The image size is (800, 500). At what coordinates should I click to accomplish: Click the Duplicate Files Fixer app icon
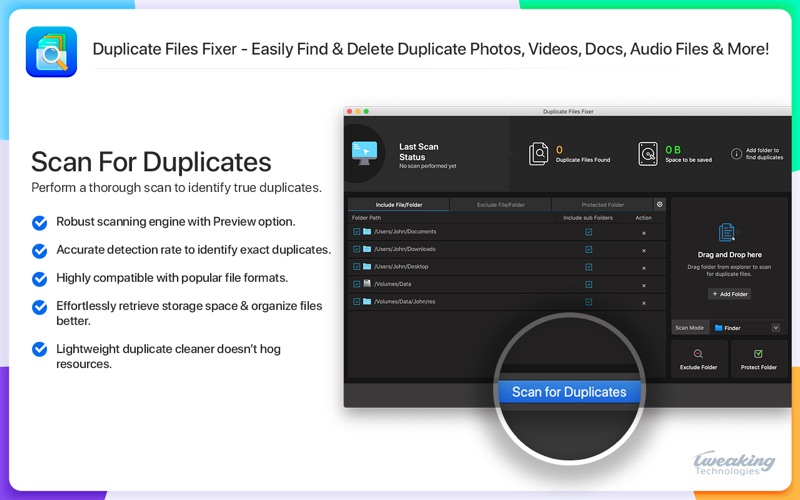coord(52,52)
